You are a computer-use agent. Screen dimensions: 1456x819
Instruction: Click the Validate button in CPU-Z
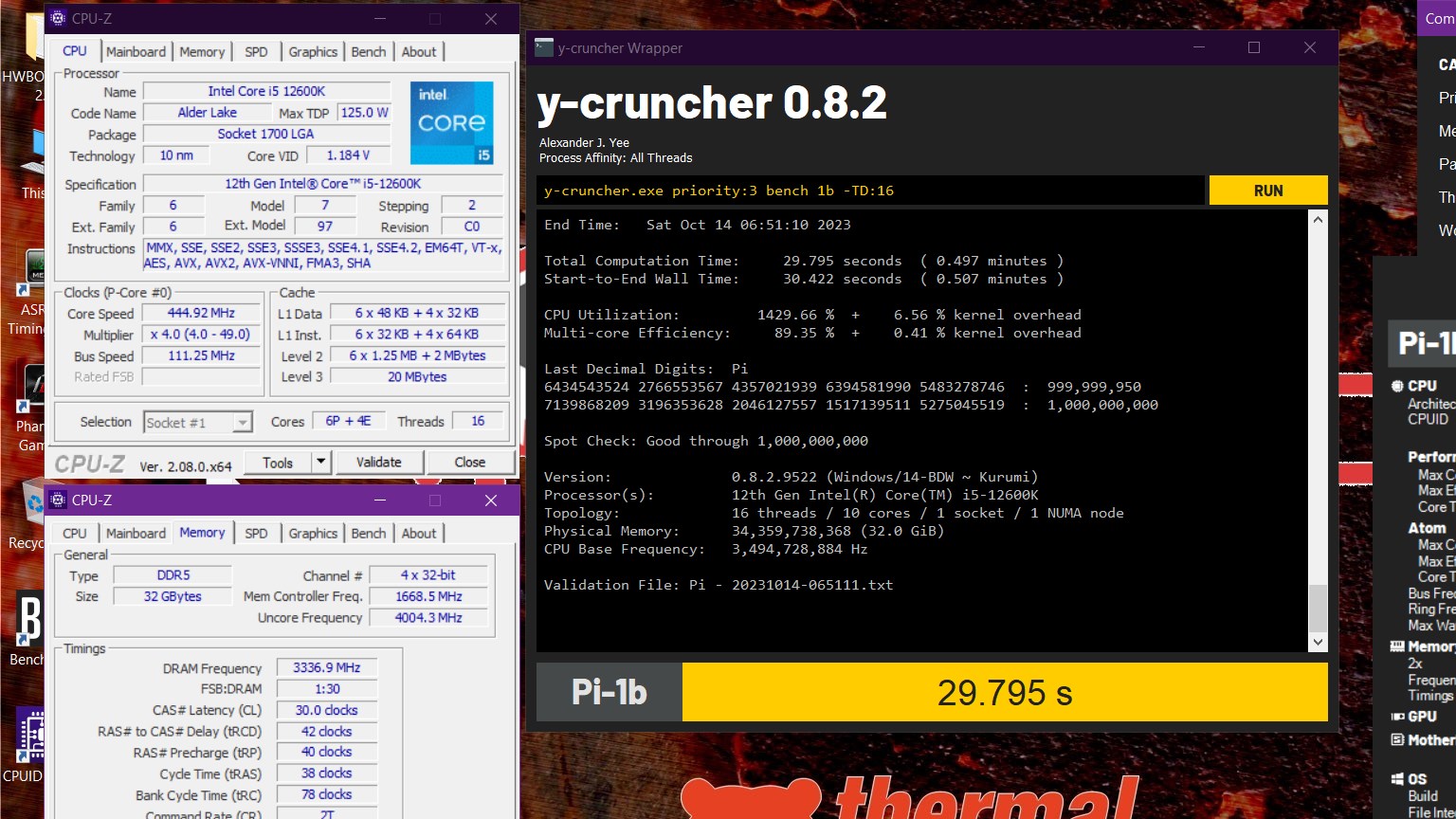[x=378, y=463]
